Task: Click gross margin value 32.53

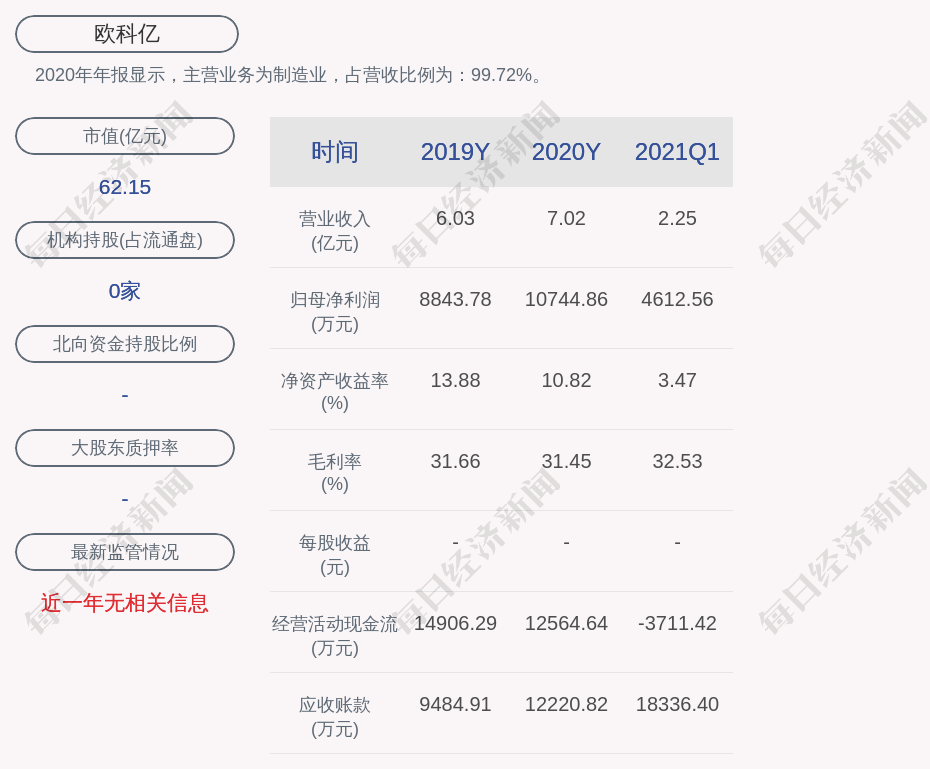Action: click(x=677, y=461)
